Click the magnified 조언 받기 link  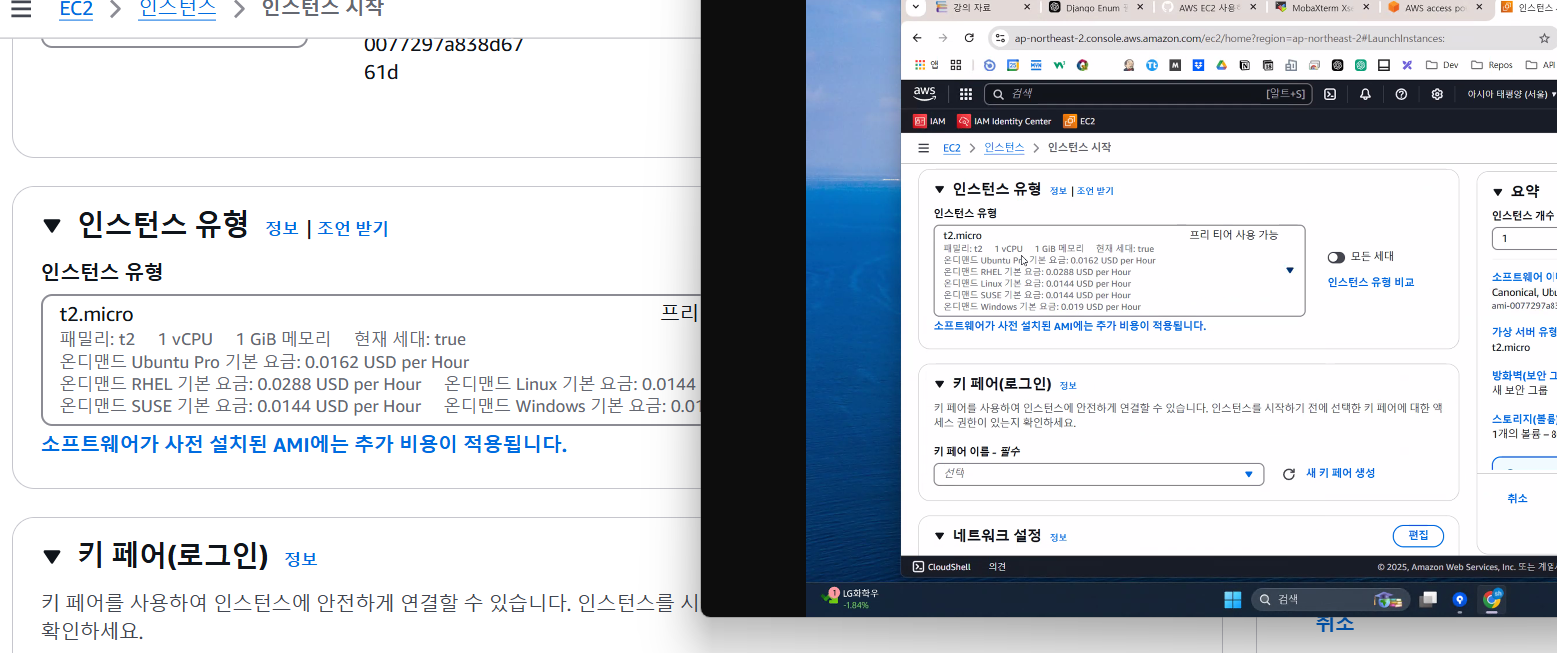353,228
